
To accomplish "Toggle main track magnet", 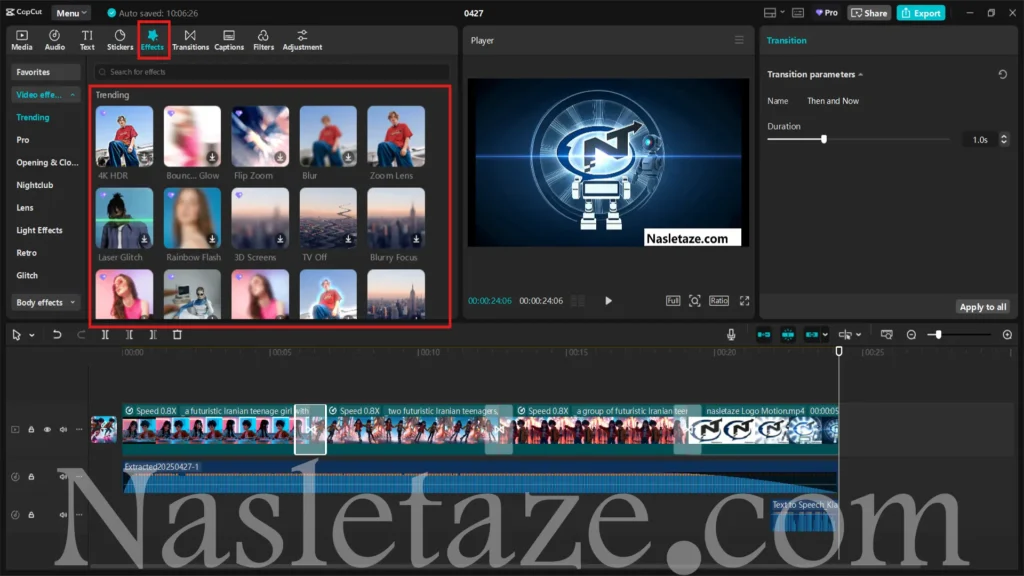I will click(763, 334).
